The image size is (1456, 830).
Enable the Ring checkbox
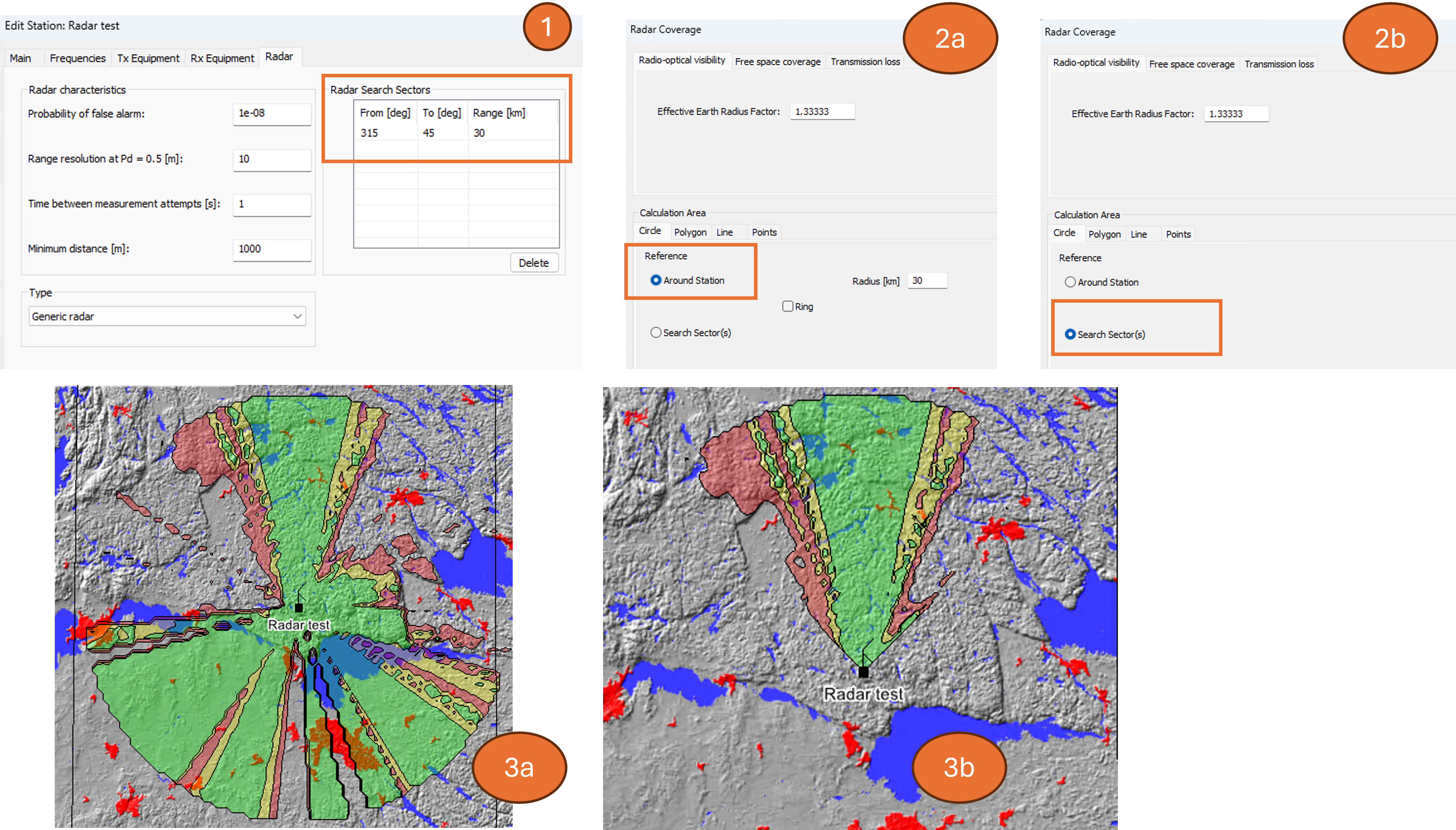click(x=787, y=307)
